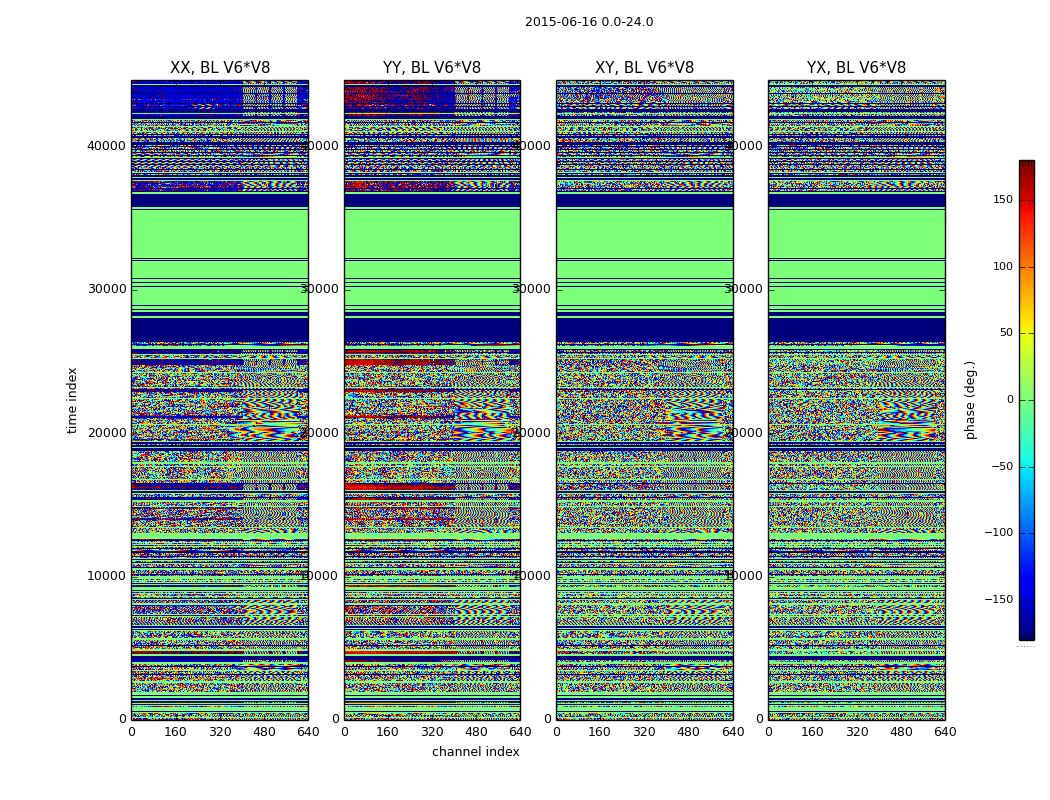Click the 0 tick label on the colorbar

click(x=1008, y=400)
